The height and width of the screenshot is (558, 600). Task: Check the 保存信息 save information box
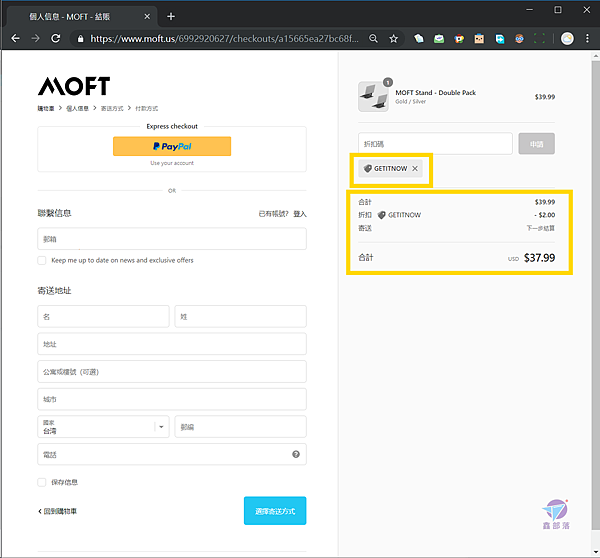click(42, 482)
